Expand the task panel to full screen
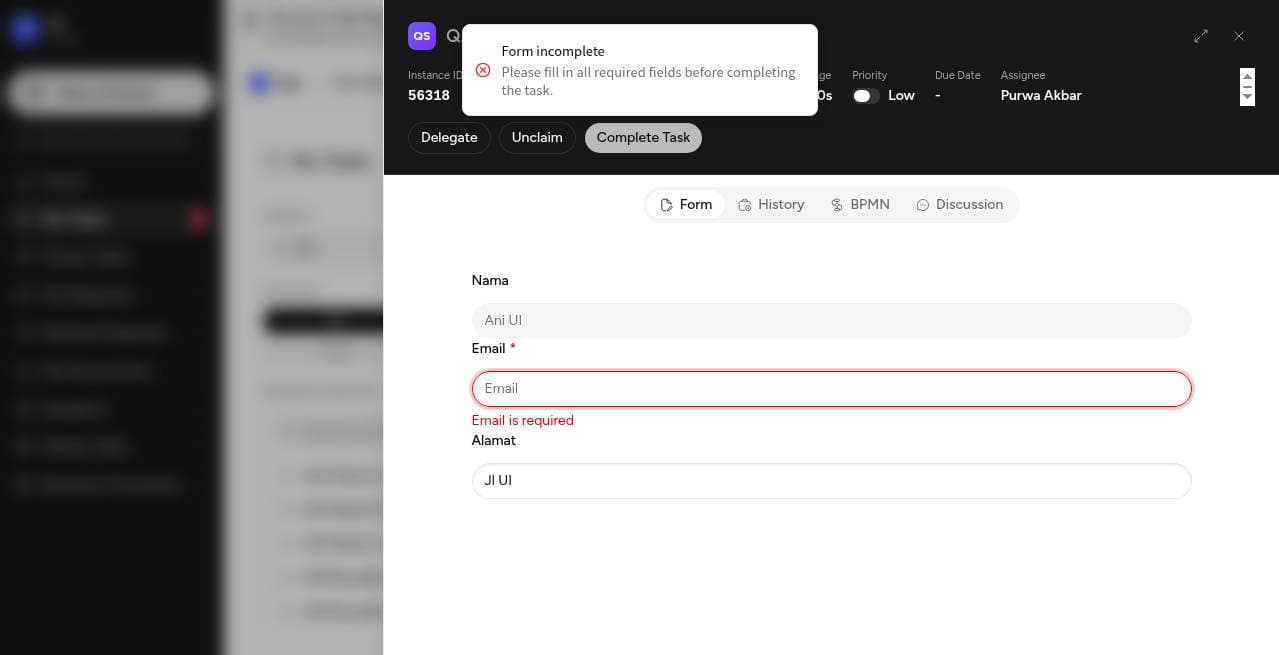 coord(1201,36)
